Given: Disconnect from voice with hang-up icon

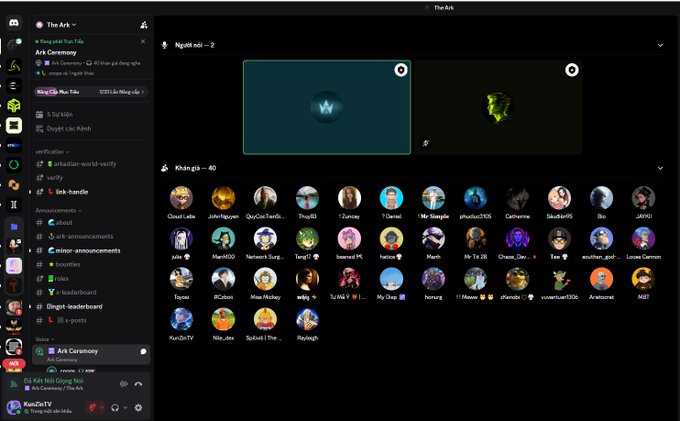Looking at the screenshot, I should click(138, 384).
